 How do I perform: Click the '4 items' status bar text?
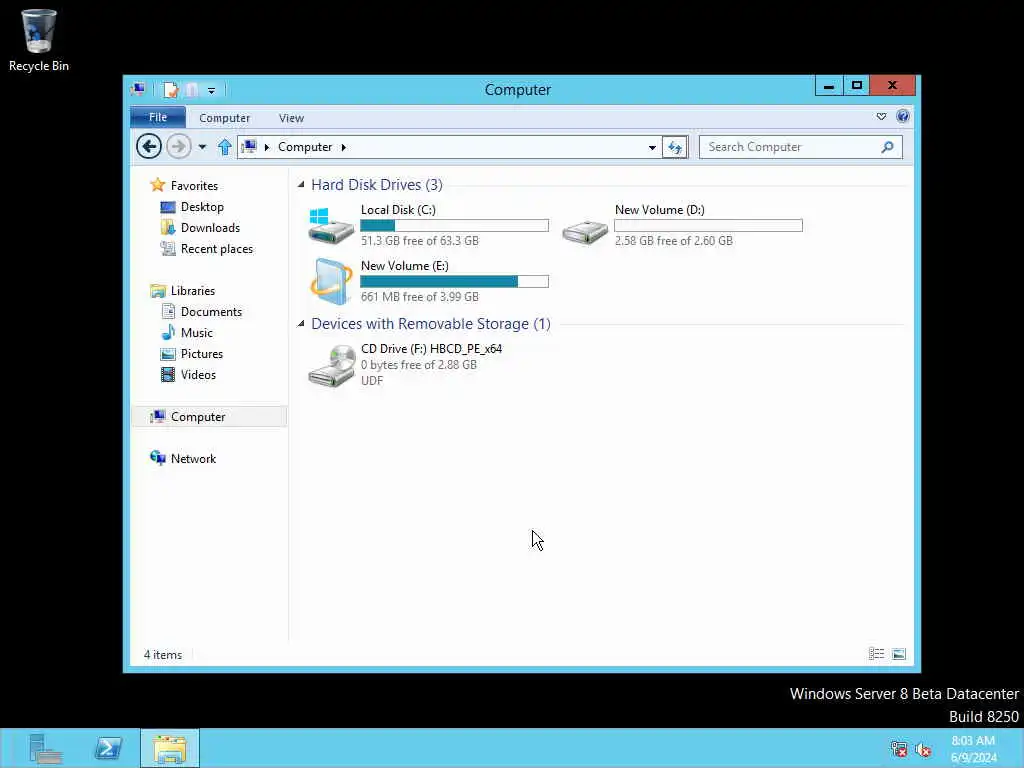(163, 655)
